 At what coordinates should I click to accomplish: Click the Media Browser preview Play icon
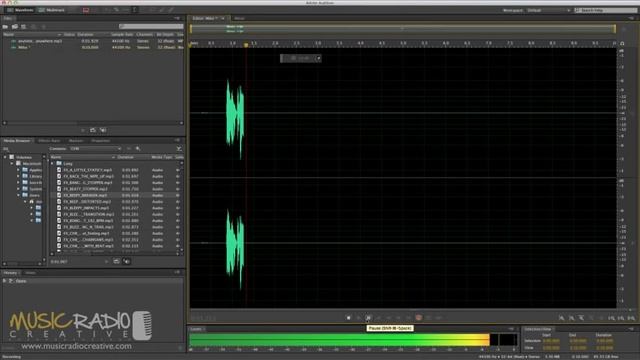tap(107, 261)
